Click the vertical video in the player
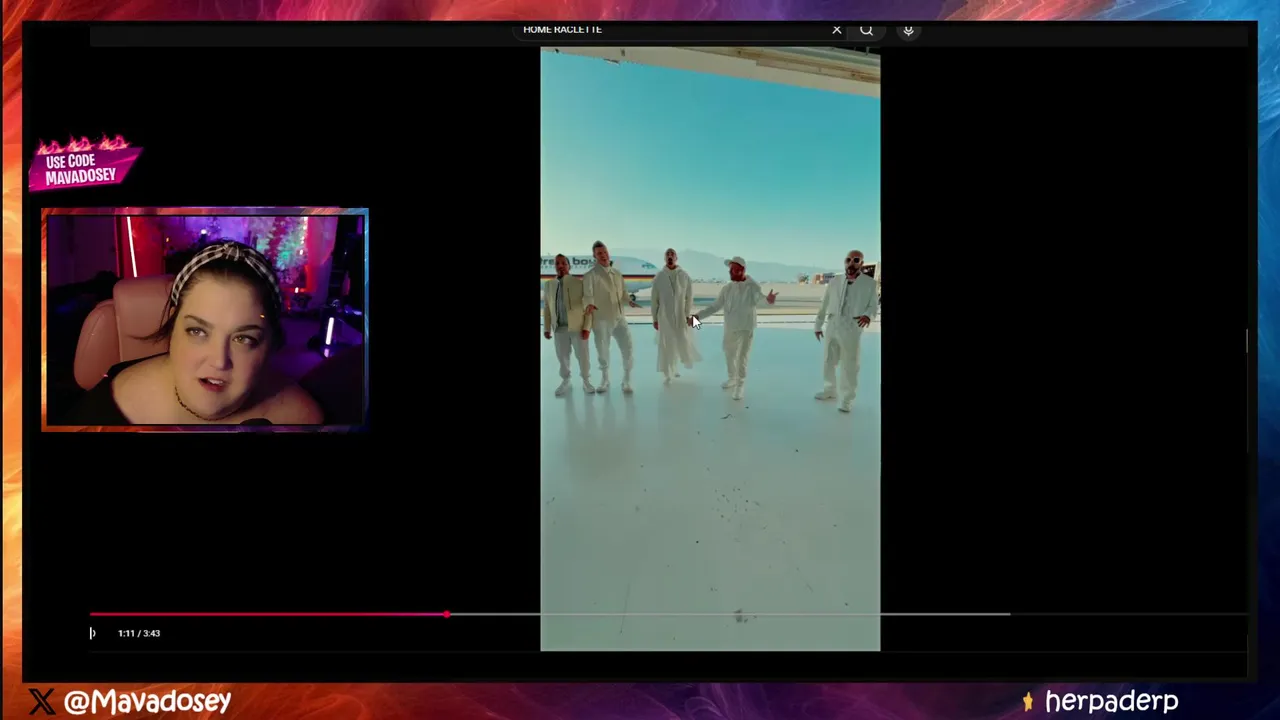1280x720 pixels. tap(710, 349)
